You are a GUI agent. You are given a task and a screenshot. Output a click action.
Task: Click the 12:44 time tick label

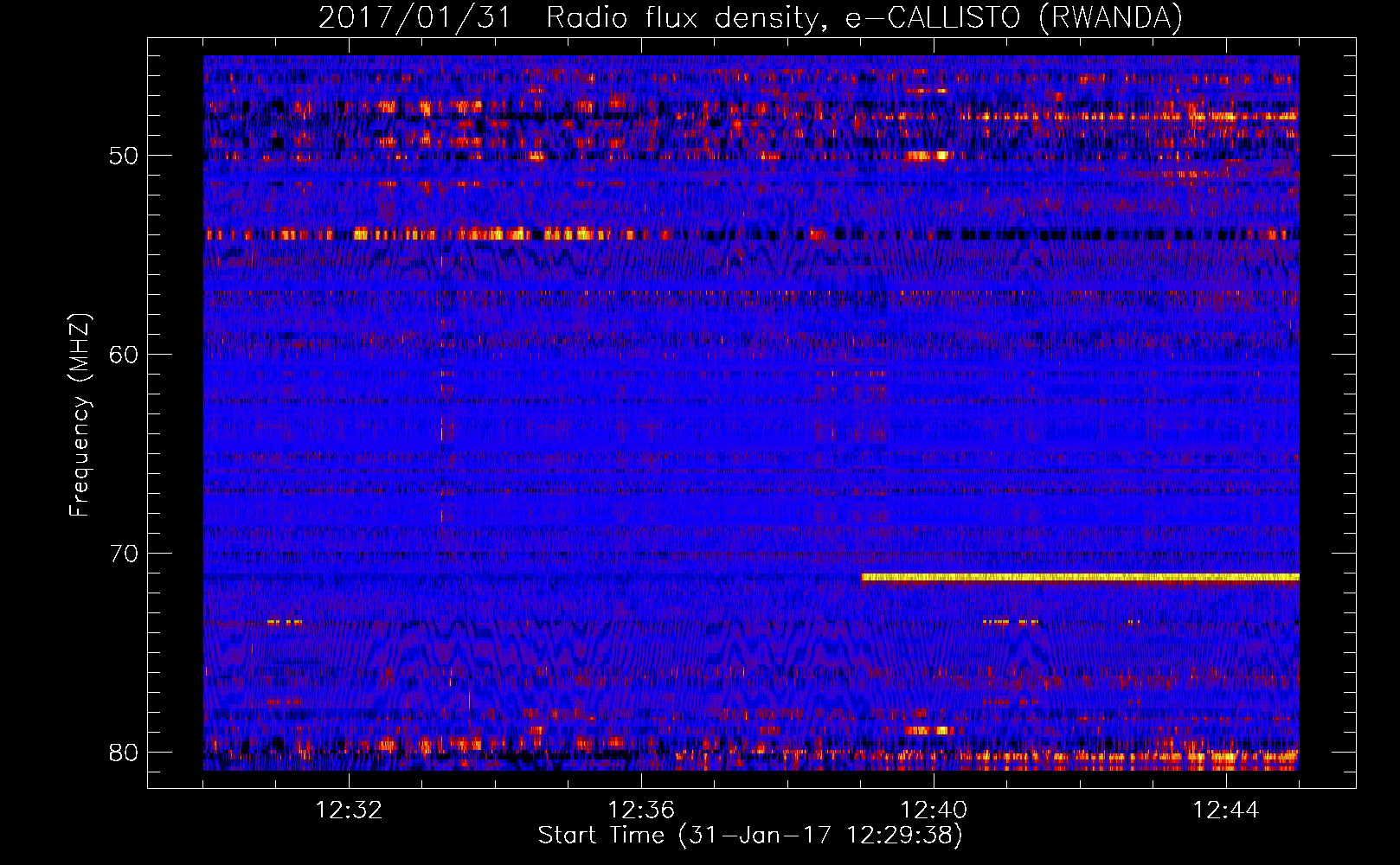[x=1226, y=811]
